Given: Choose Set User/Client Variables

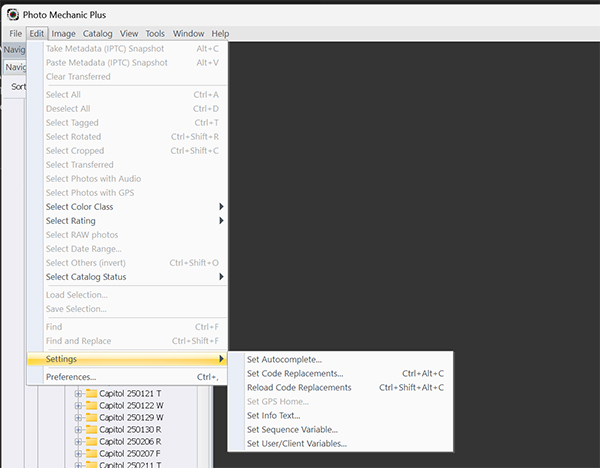Looking at the screenshot, I should 341,444.
